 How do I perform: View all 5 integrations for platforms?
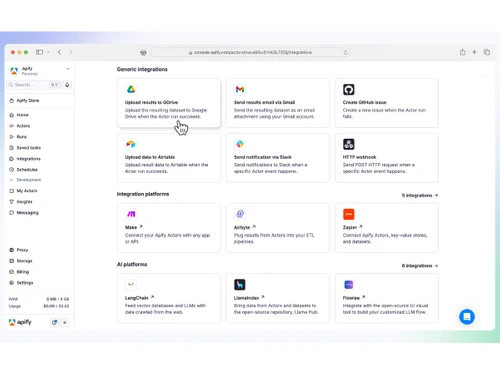coord(420,195)
